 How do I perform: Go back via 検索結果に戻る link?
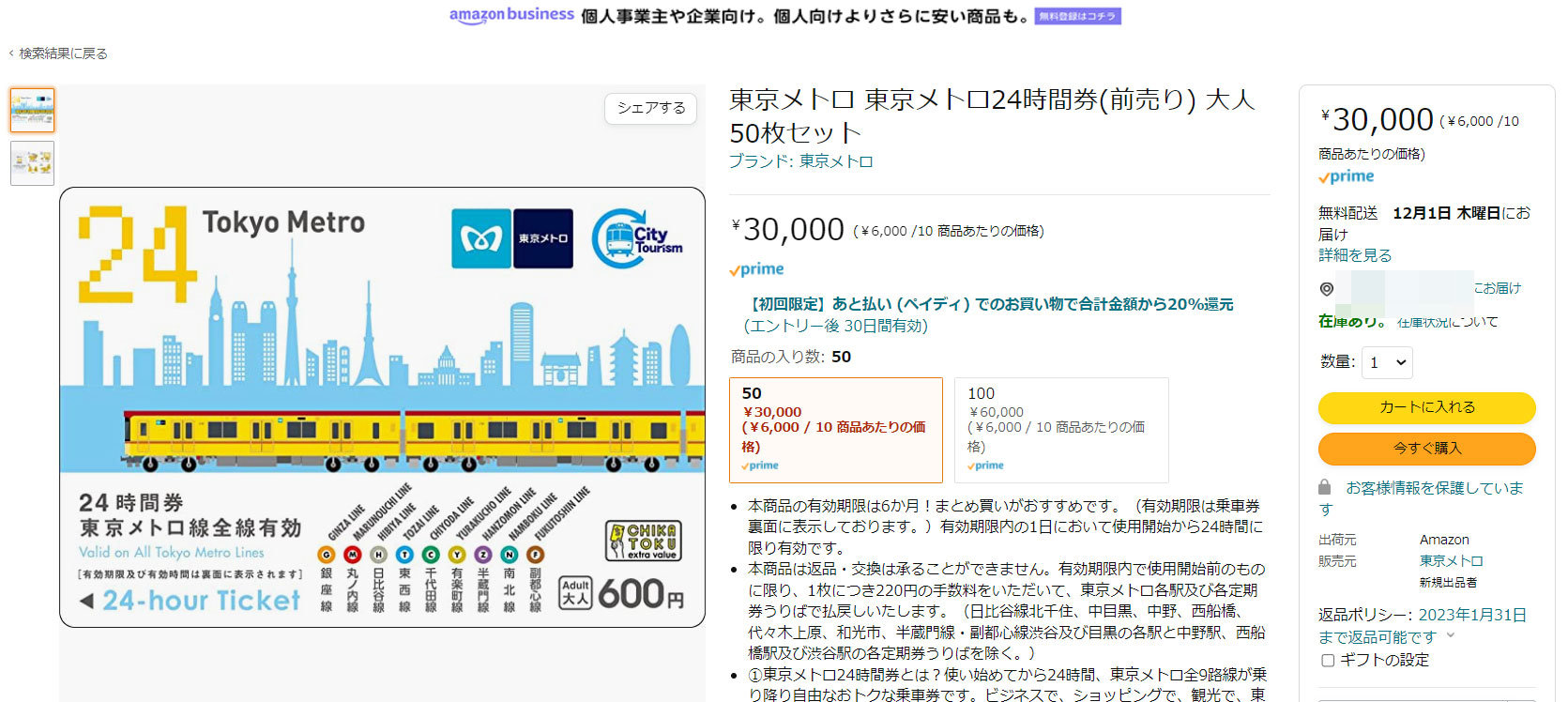click(x=58, y=53)
